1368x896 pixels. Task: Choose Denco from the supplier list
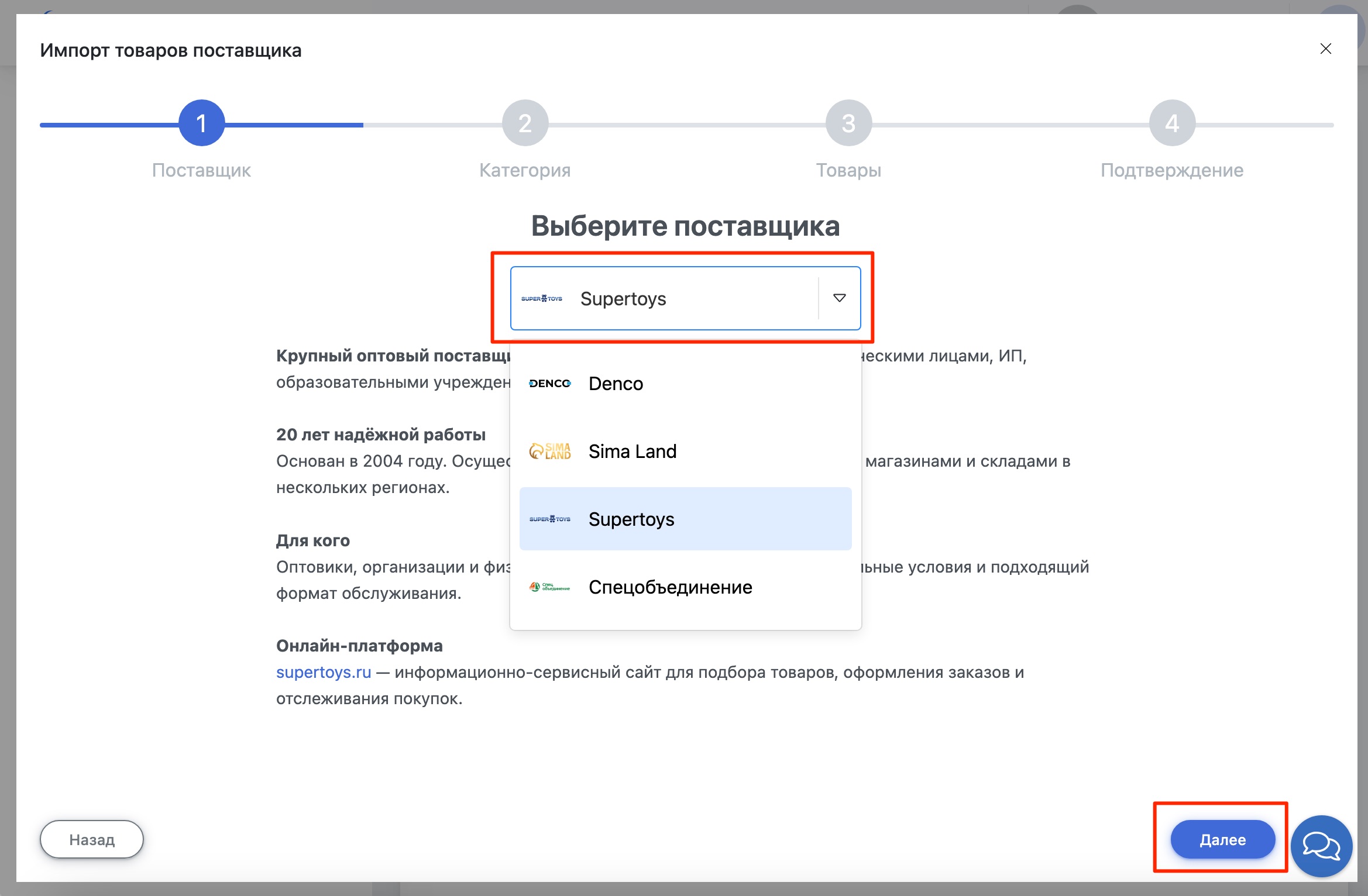[x=685, y=384]
